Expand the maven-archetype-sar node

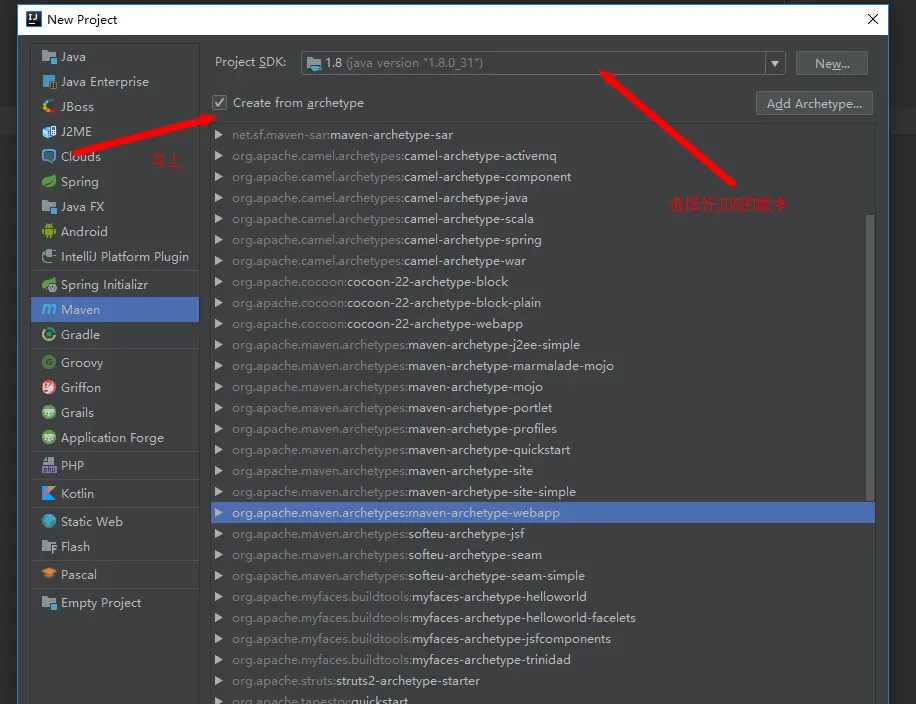pos(218,135)
